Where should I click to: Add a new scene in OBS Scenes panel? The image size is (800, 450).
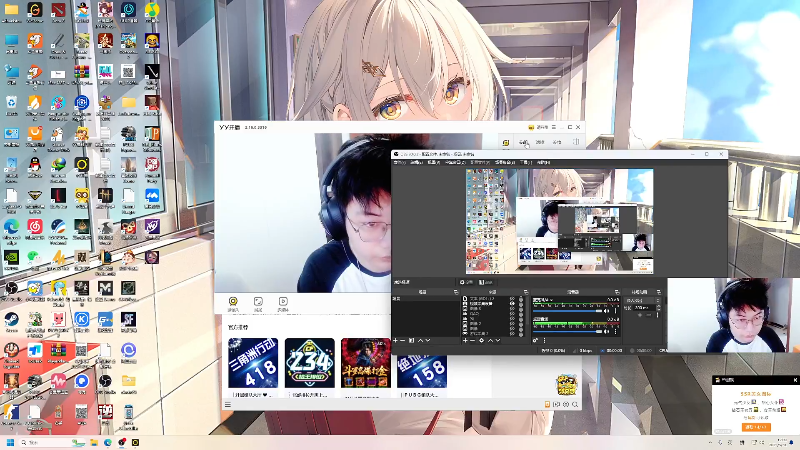coord(395,340)
